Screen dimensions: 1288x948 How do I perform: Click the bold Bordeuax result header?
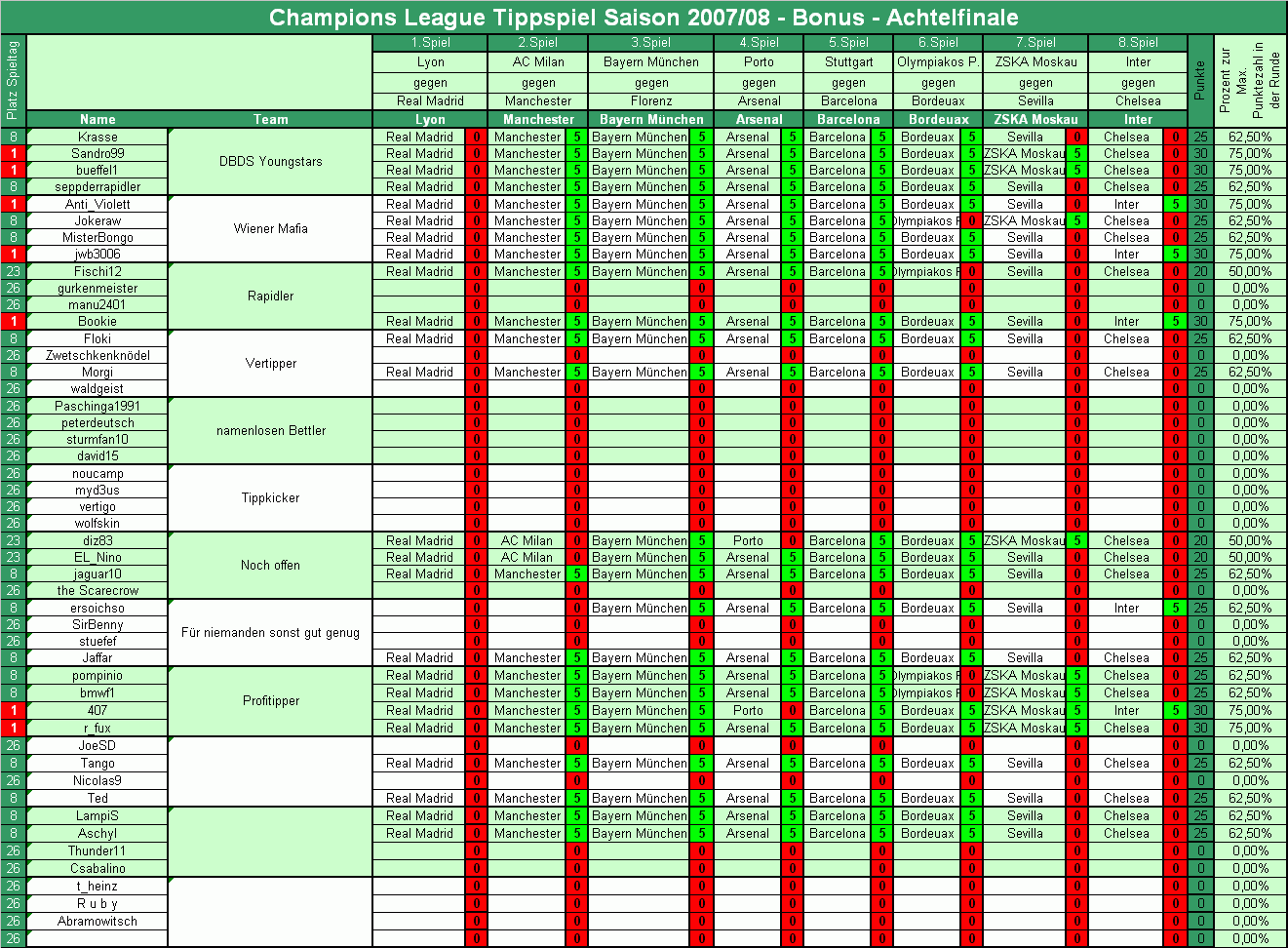click(938, 119)
